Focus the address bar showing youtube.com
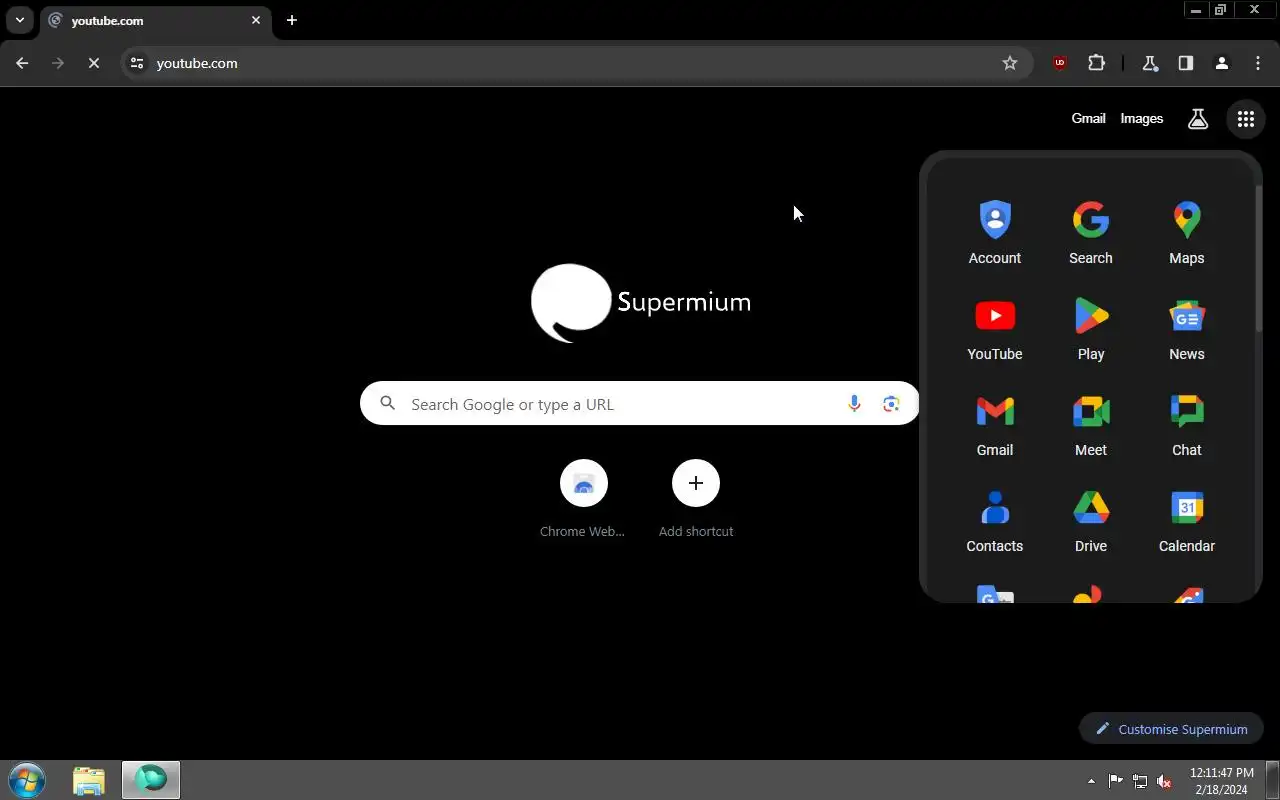 click(575, 63)
